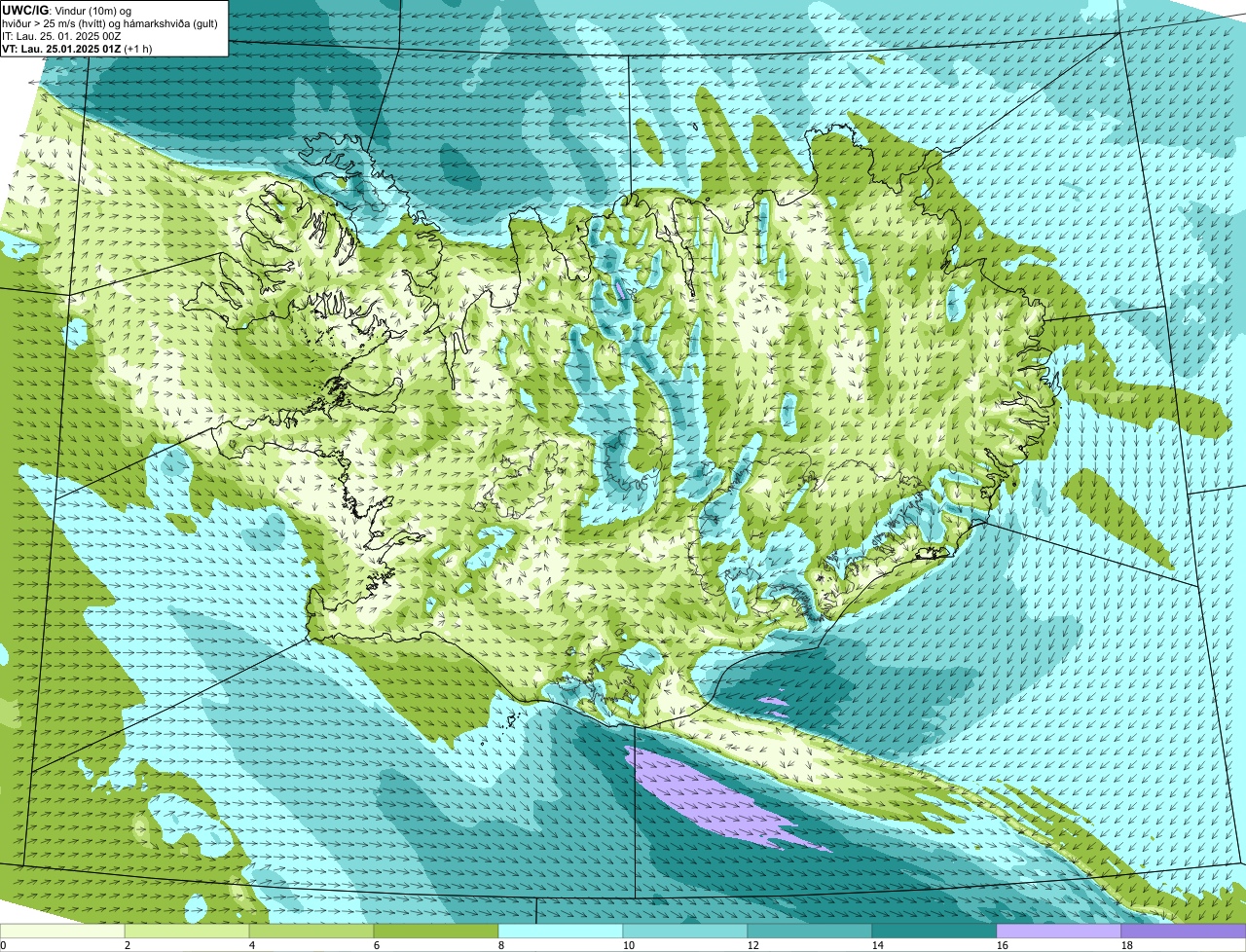Select the valid time "VT: Lau. 25.01.2025 01Z (+1 h)"
The width and height of the screenshot is (1246, 952).
coord(77,49)
